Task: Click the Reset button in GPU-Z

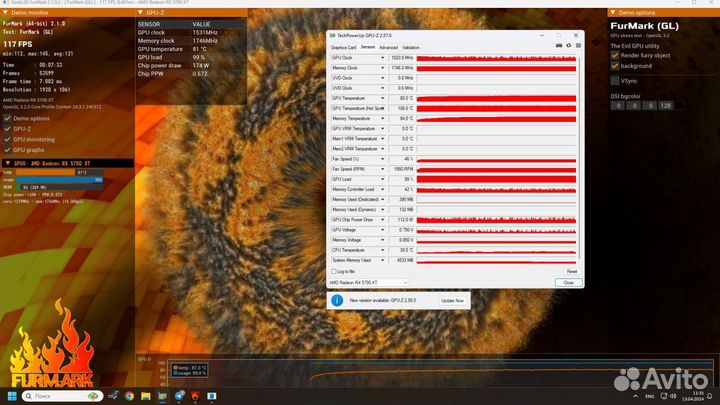Action: 572,271
